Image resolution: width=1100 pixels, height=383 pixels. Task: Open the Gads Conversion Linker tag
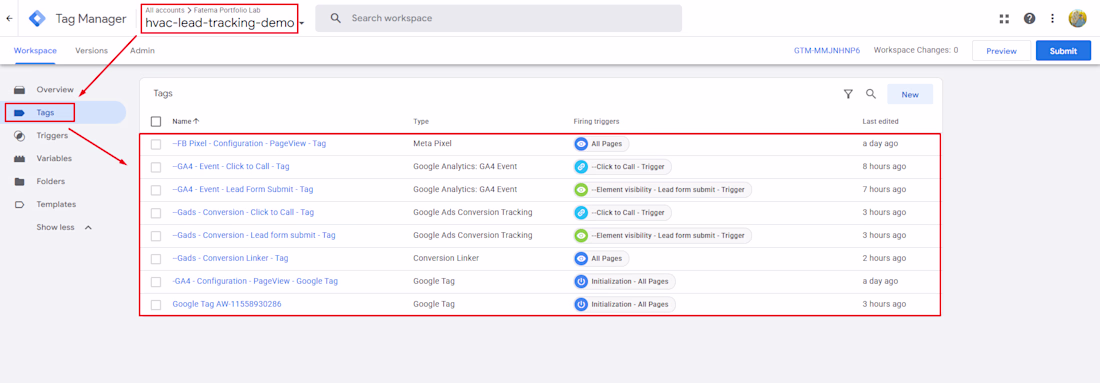[230, 258]
